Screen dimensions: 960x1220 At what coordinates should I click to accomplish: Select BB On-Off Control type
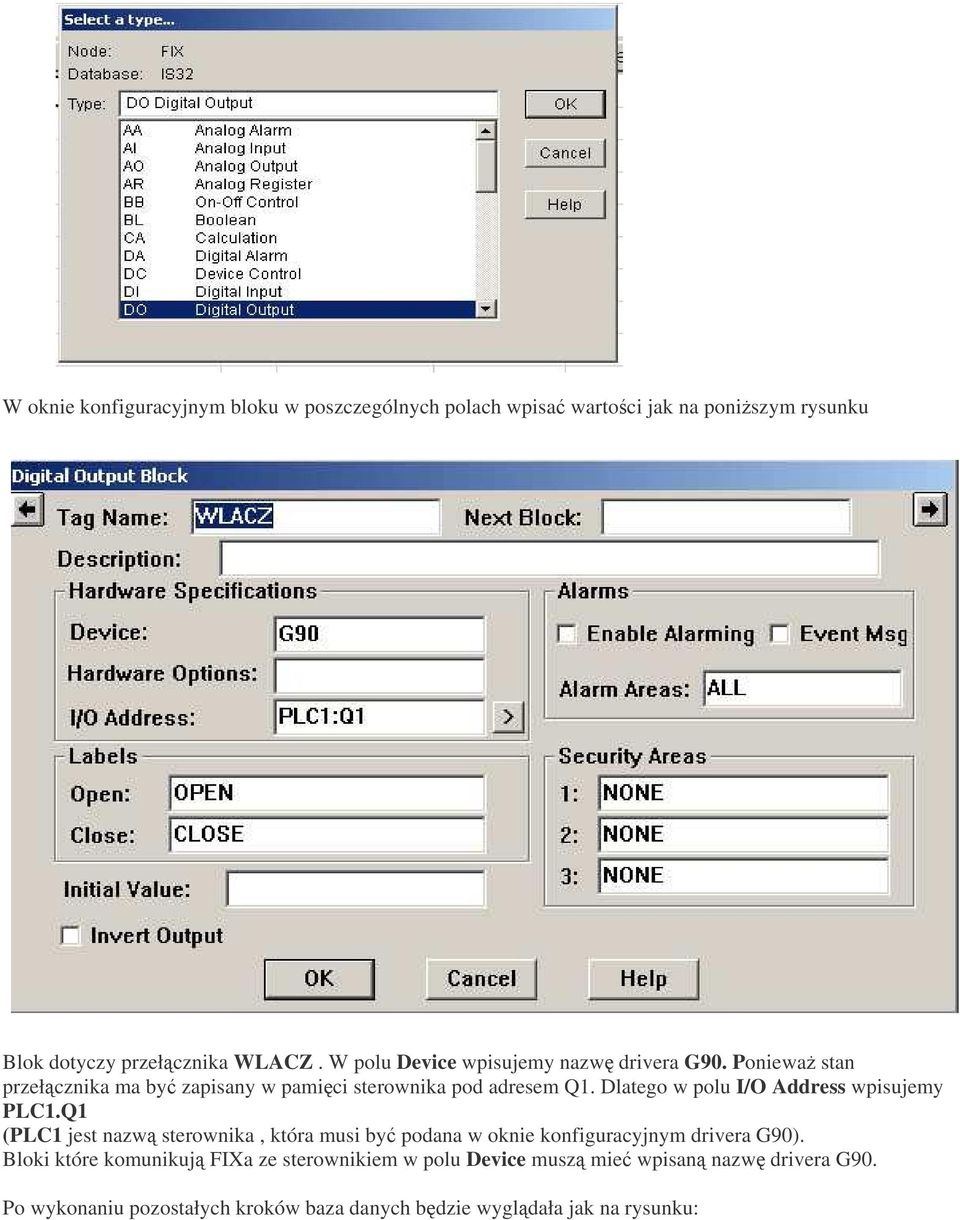(x=297, y=202)
